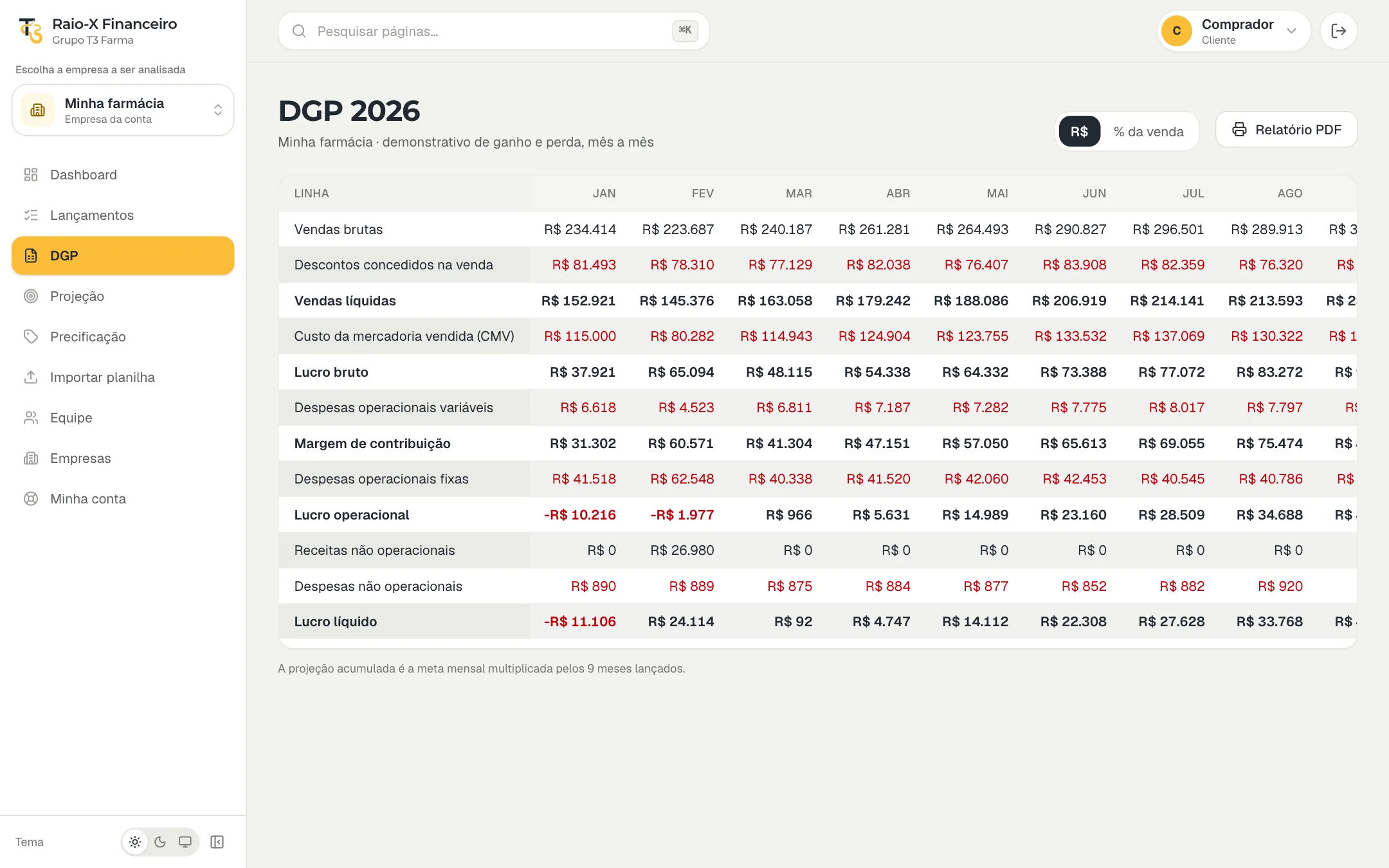
Task: Click JAN Lucro operacional value -R$ 10.216
Action: coord(579,515)
